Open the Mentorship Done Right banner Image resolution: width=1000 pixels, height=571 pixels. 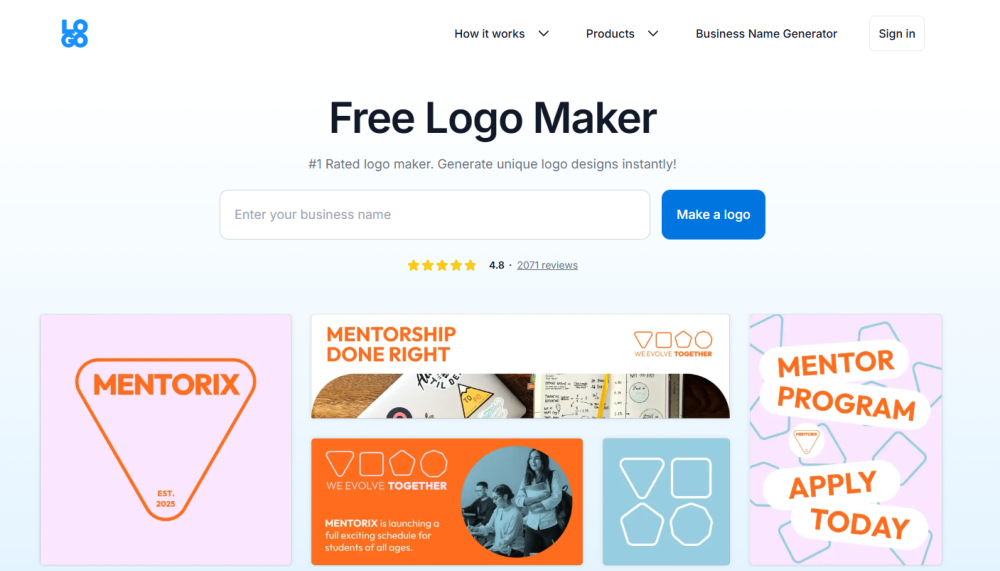520,366
